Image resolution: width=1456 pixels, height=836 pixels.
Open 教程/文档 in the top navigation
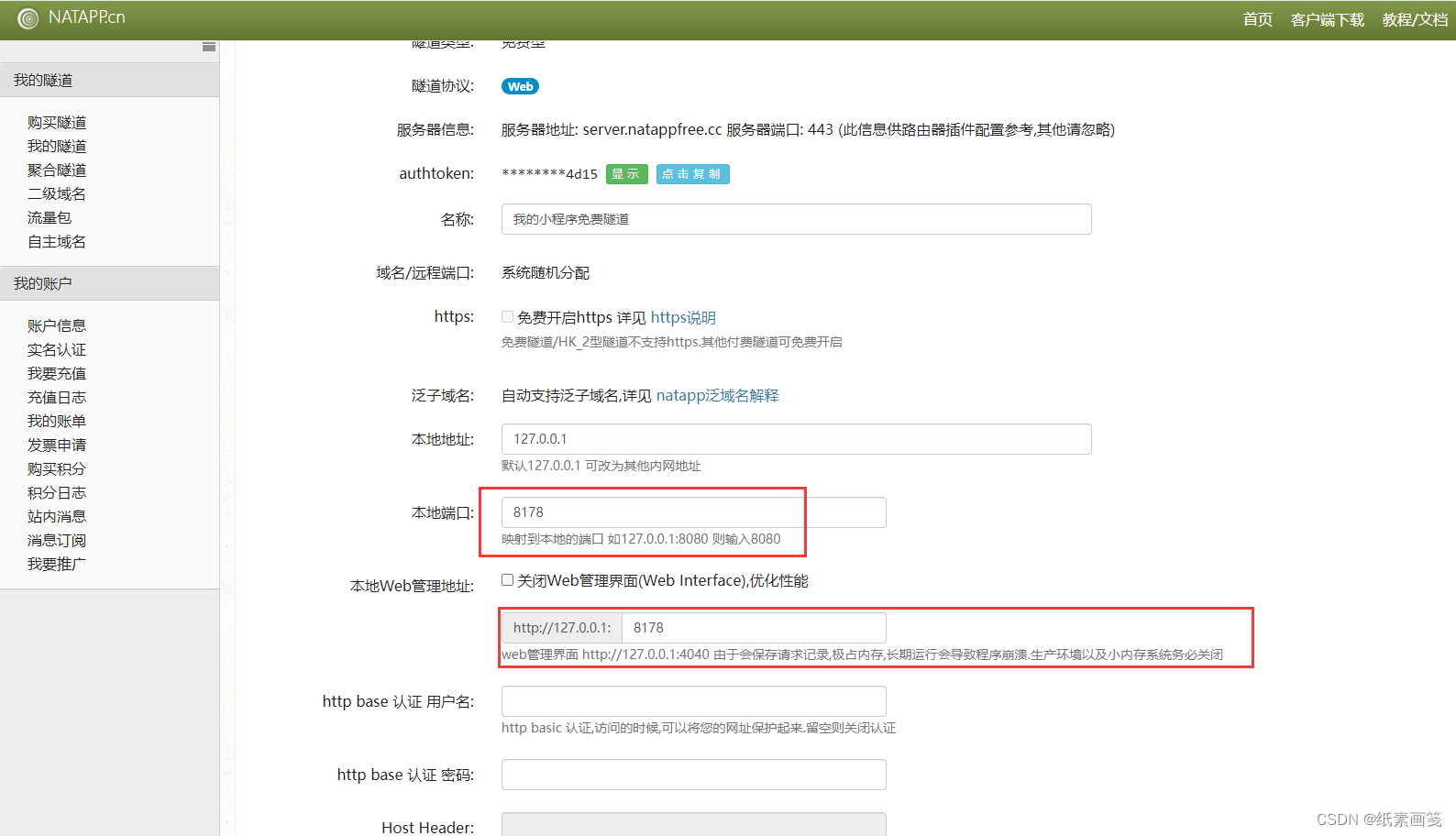(1415, 19)
